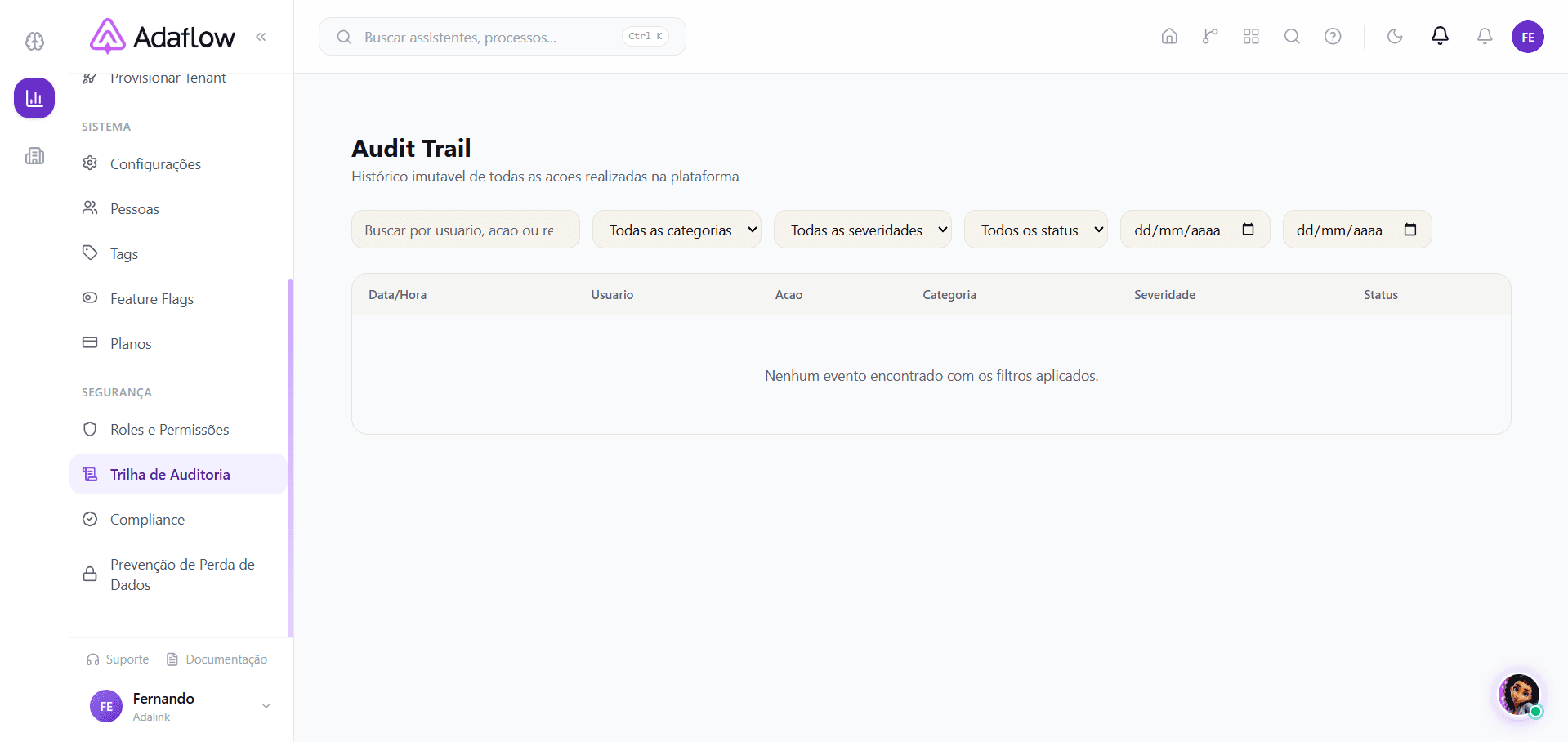Open Provisionar Tenant menu item

(x=178, y=78)
